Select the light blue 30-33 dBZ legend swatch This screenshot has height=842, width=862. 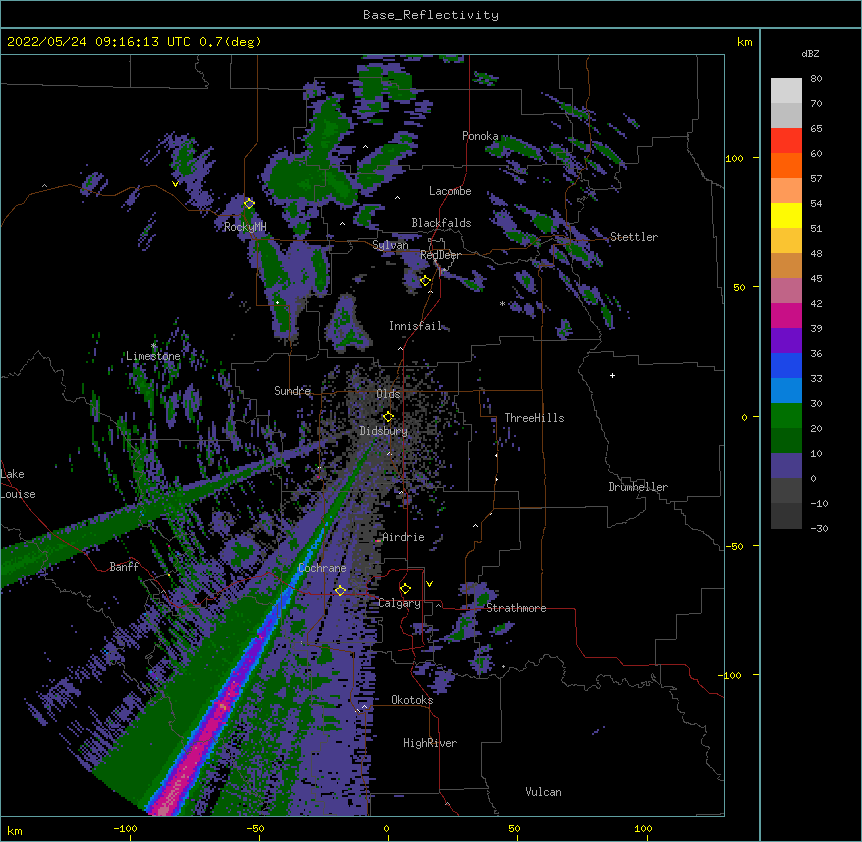pyautogui.click(x=786, y=390)
